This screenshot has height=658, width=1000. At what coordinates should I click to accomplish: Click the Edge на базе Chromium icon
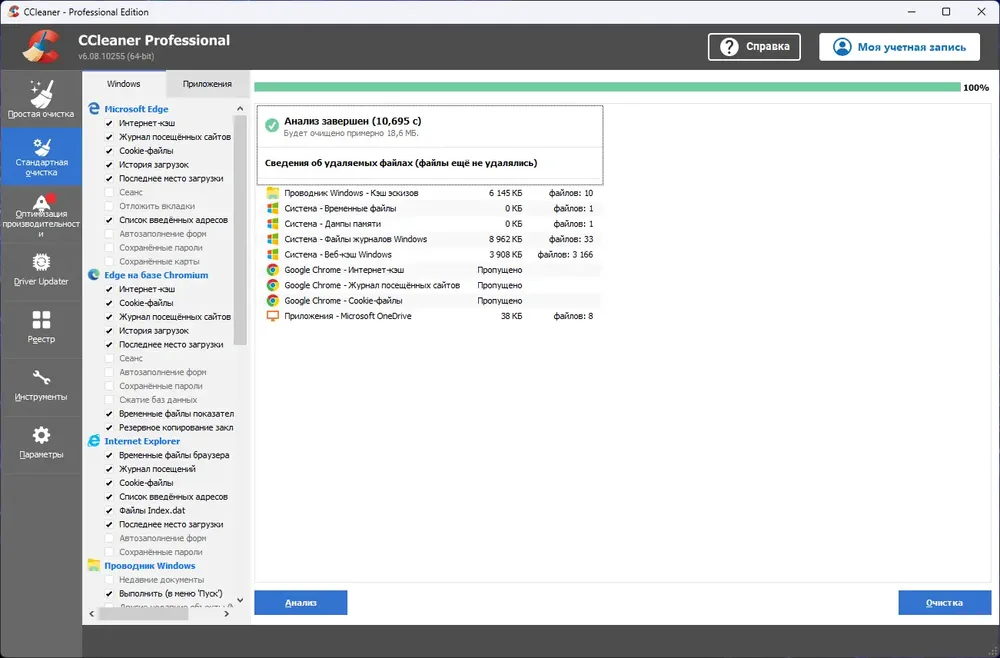[x=94, y=275]
